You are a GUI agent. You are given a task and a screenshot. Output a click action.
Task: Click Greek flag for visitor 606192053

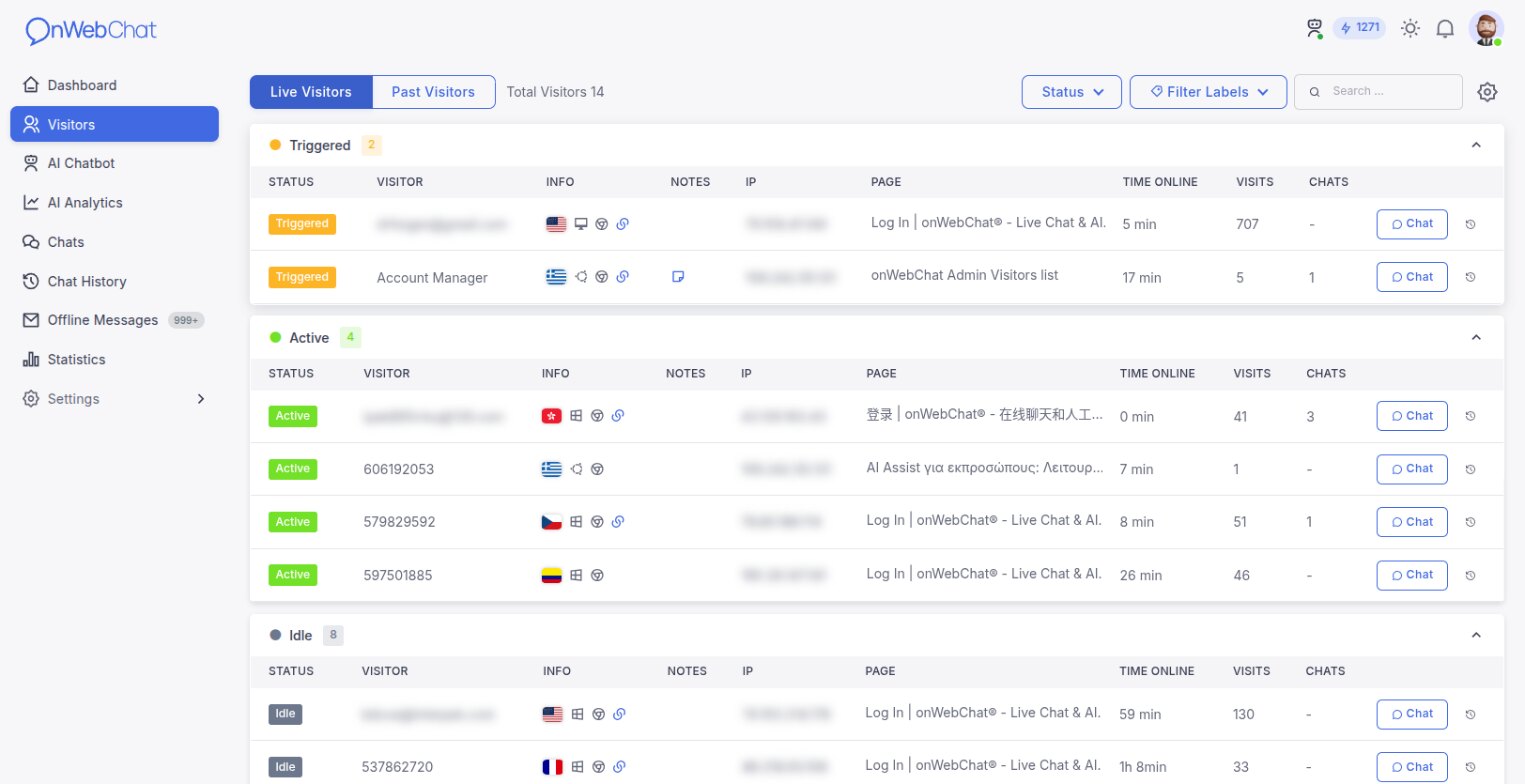[551, 469]
